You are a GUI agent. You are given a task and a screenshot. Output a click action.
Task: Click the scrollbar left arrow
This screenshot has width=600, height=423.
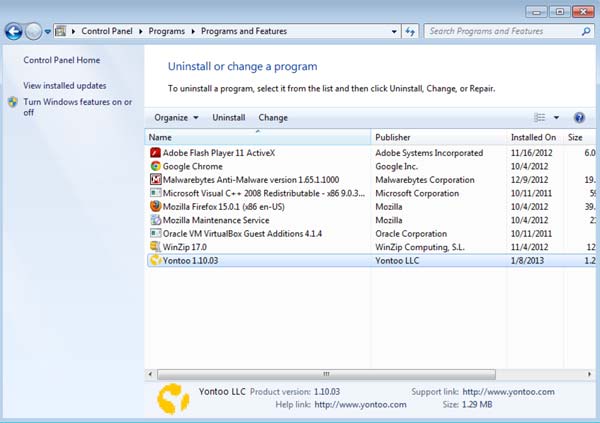(150, 374)
